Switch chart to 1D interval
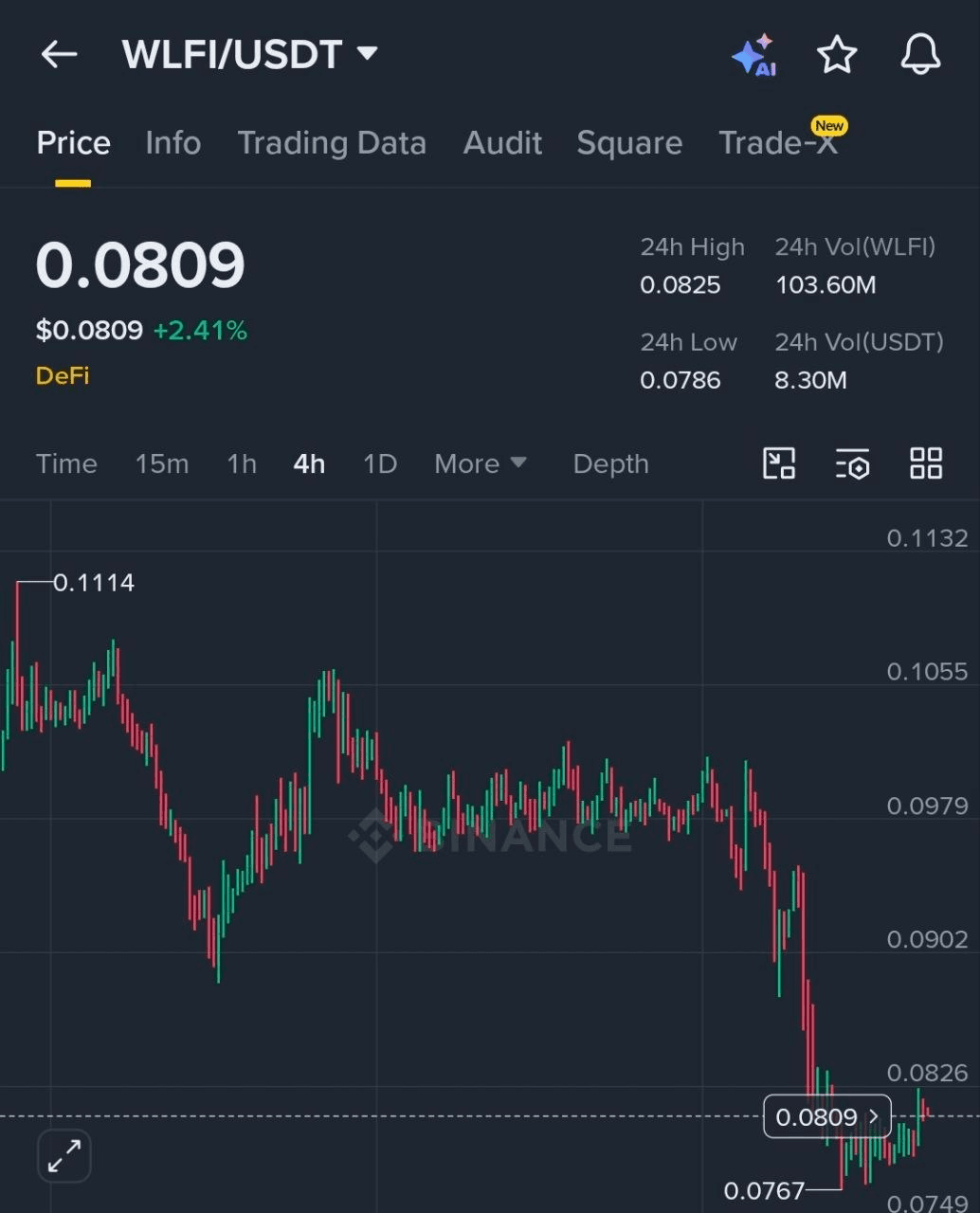 pyautogui.click(x=379, y=463)
